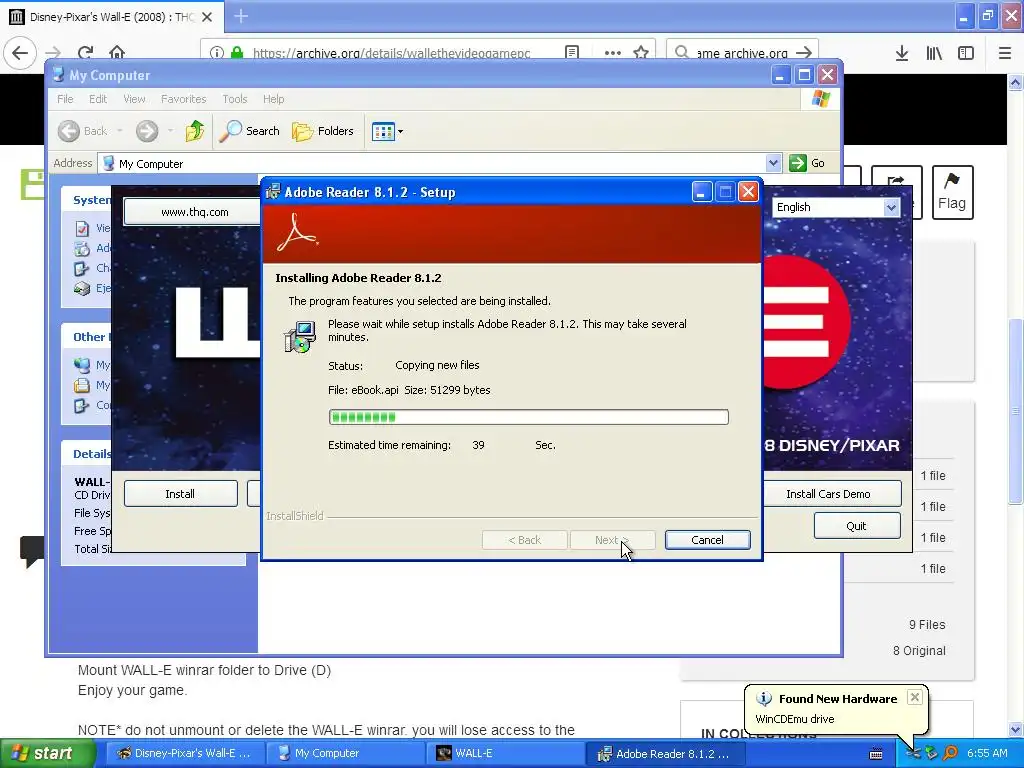Switch to Disney-Pixar's Wall-E taskbar item
This screenshot has height=768, width=1024.
(185, 753)
